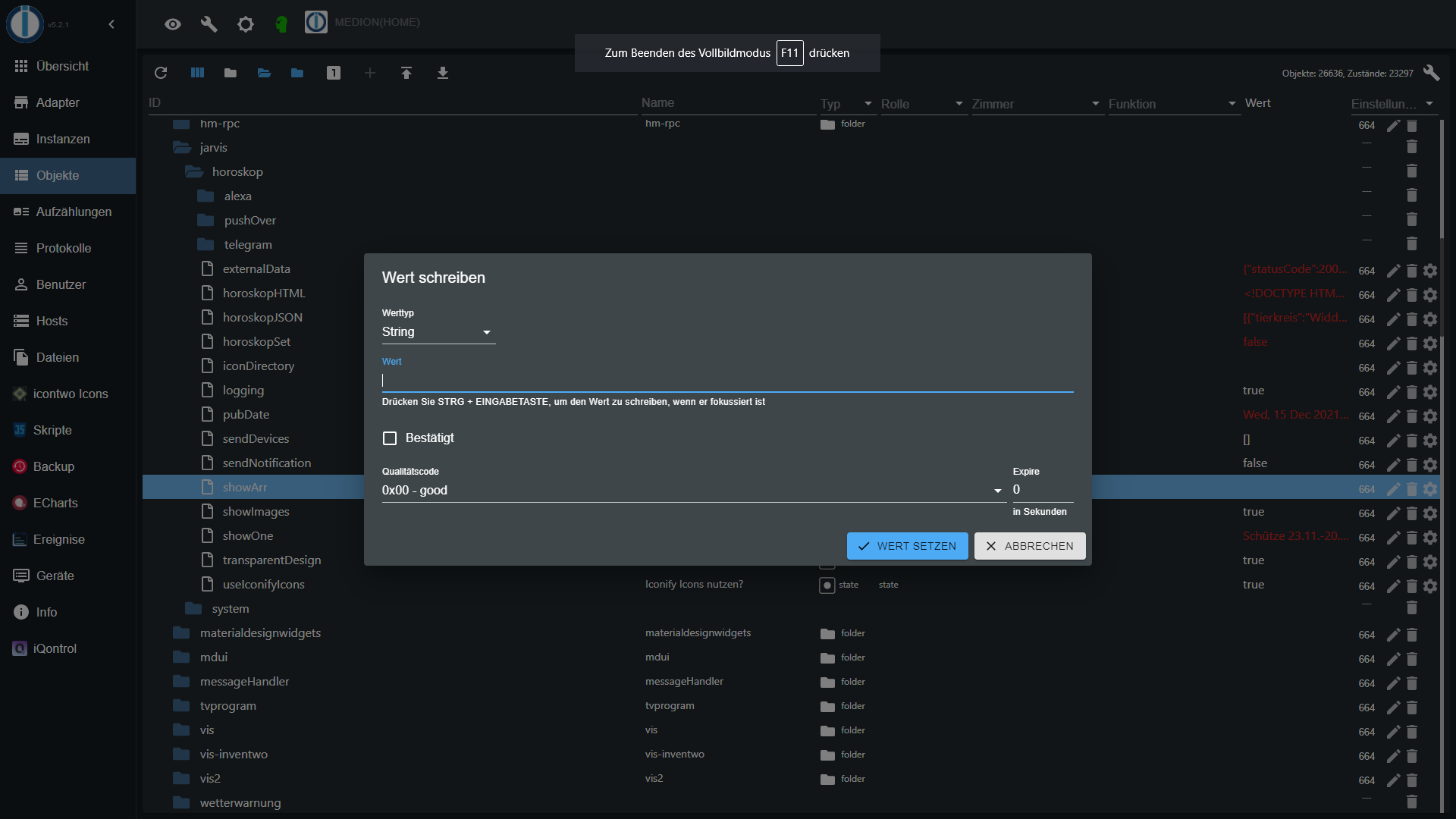Click the disabled plus add-object icon
The width and height of the screenshot is (1456, 819).
pos(370,73)
